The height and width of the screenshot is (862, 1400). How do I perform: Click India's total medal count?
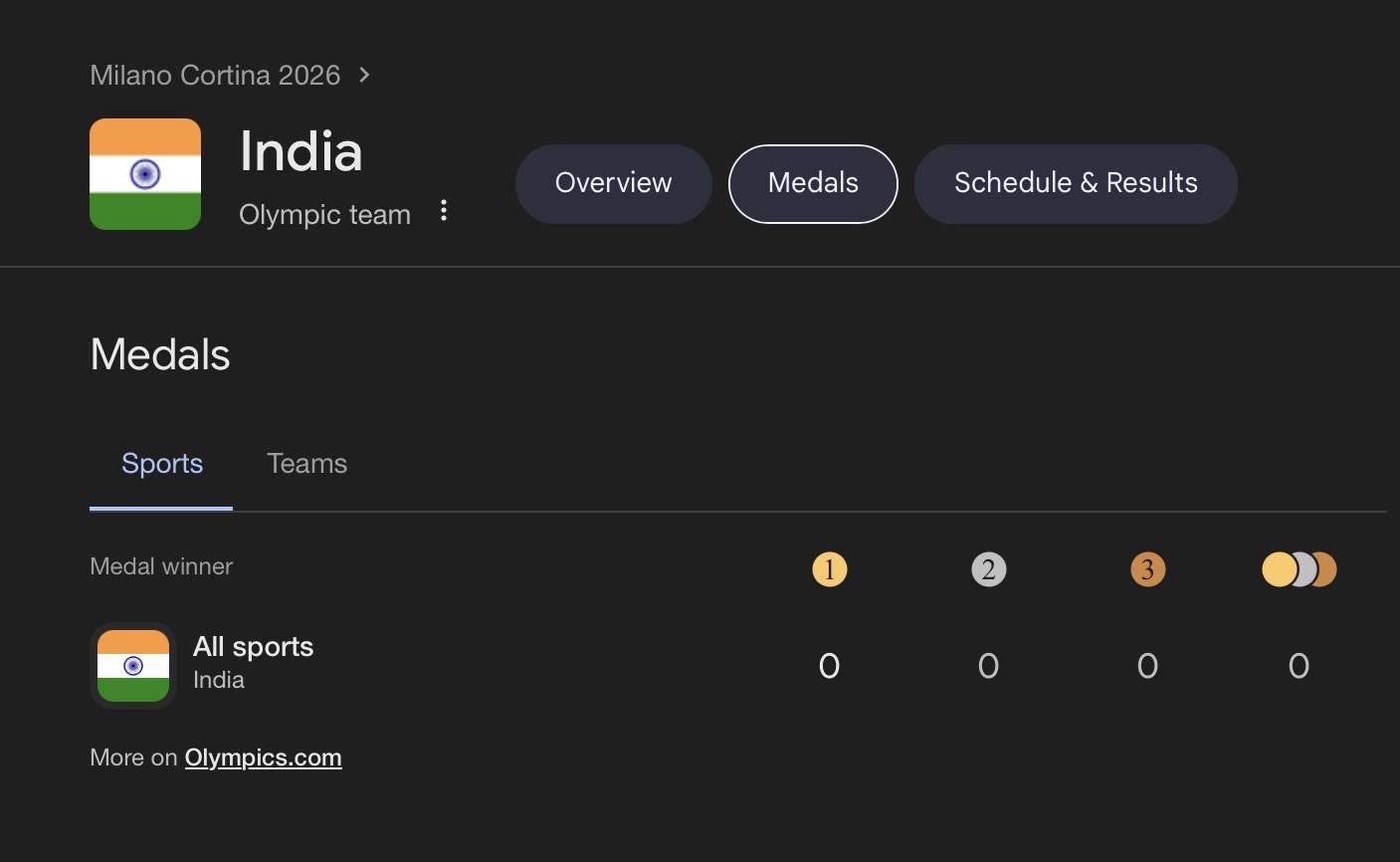tap(1299, 666)
